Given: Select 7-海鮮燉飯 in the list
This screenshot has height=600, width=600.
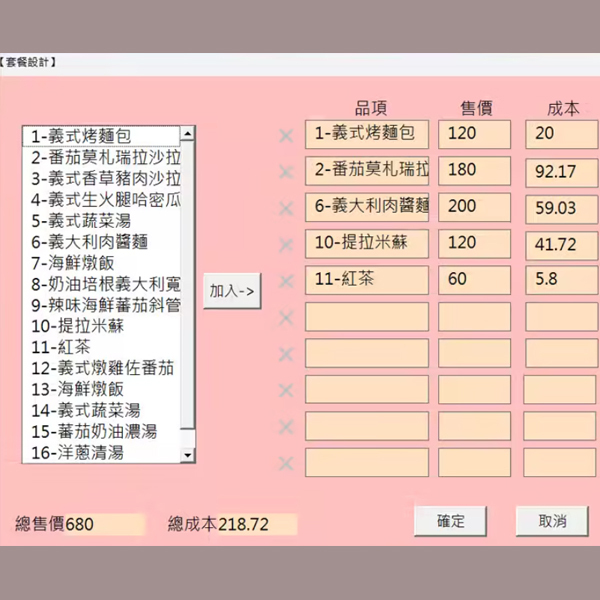Looking at the screenshot, I should coord(100,262).
